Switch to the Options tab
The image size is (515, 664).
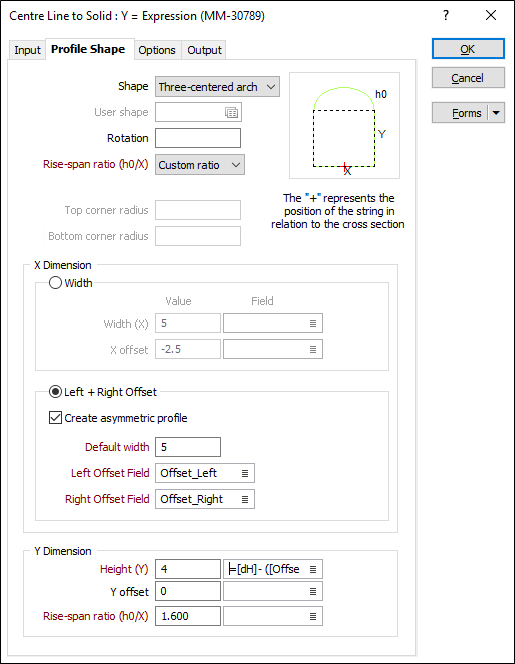point(157,50)
